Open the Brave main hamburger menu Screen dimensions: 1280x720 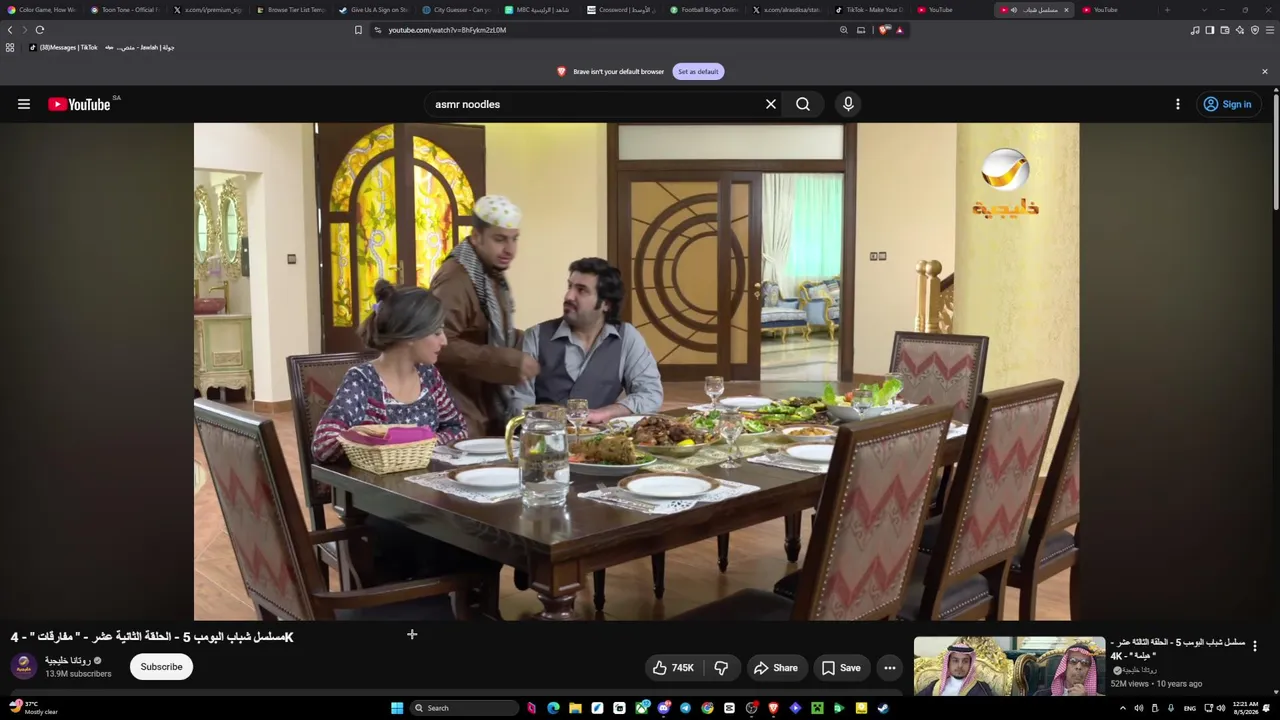[1270, 30]
